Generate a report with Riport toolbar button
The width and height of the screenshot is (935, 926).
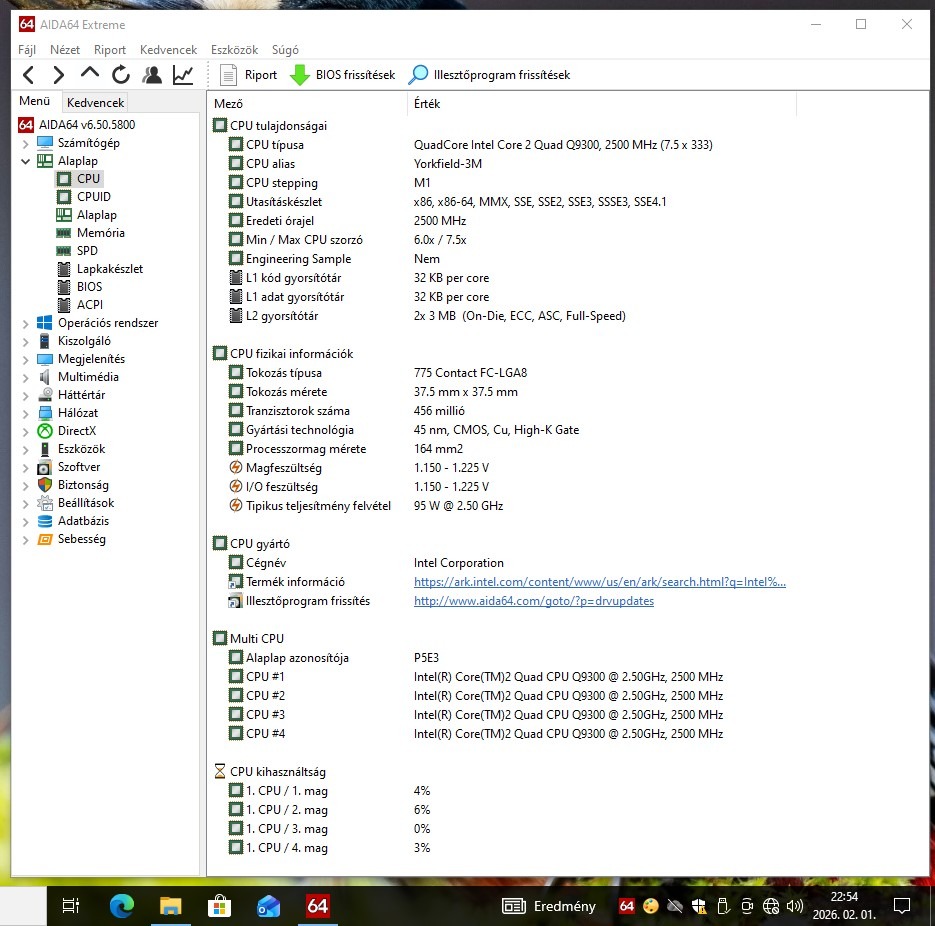pyautogui.click(x=249, y=75)
